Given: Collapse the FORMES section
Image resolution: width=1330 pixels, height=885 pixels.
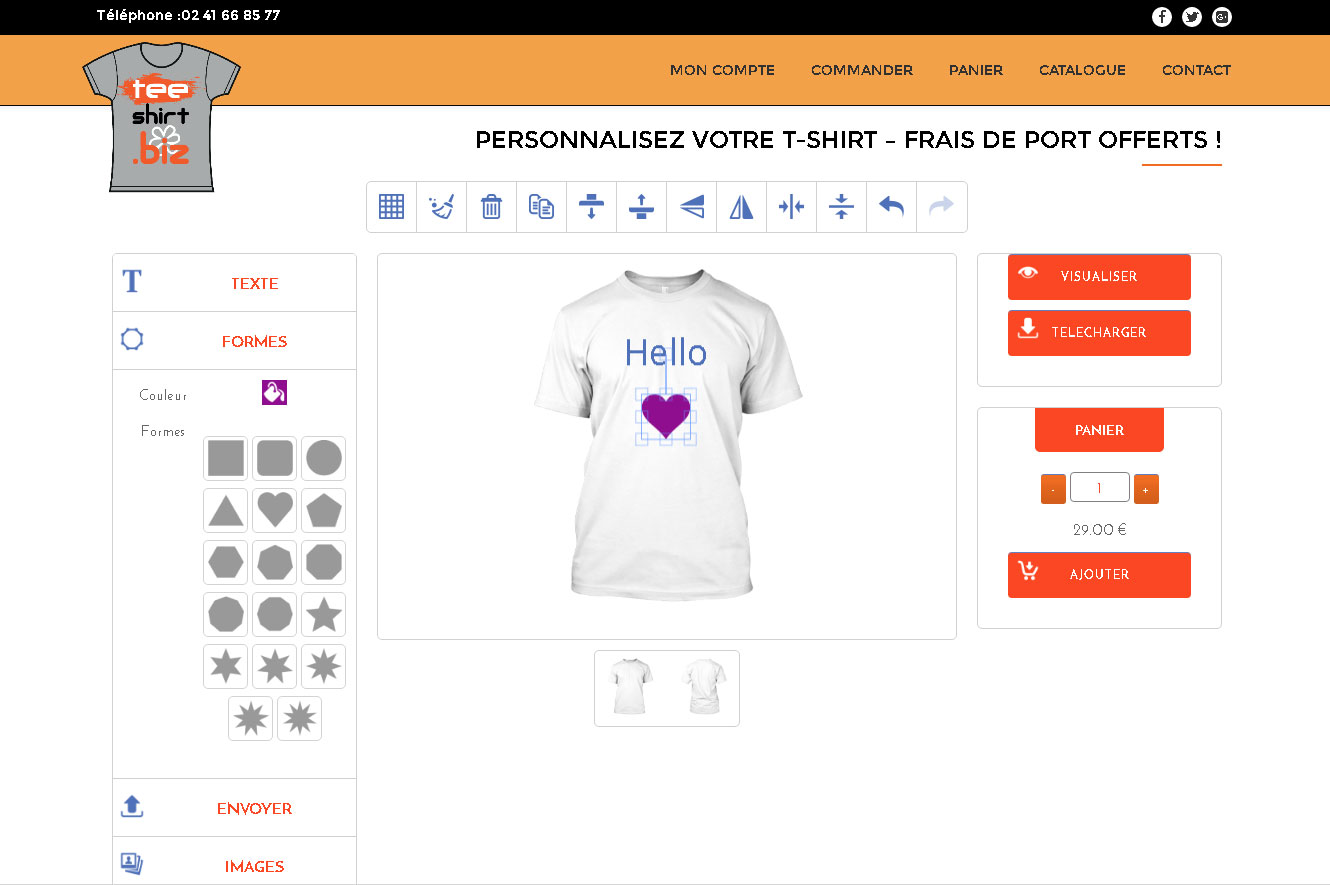Looking at the screenshot, I should [254, 341].
